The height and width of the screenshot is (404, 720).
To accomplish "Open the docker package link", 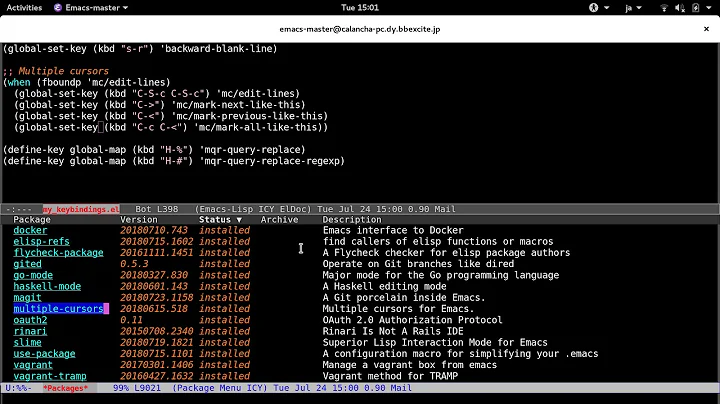I will [x=30, y=230].
